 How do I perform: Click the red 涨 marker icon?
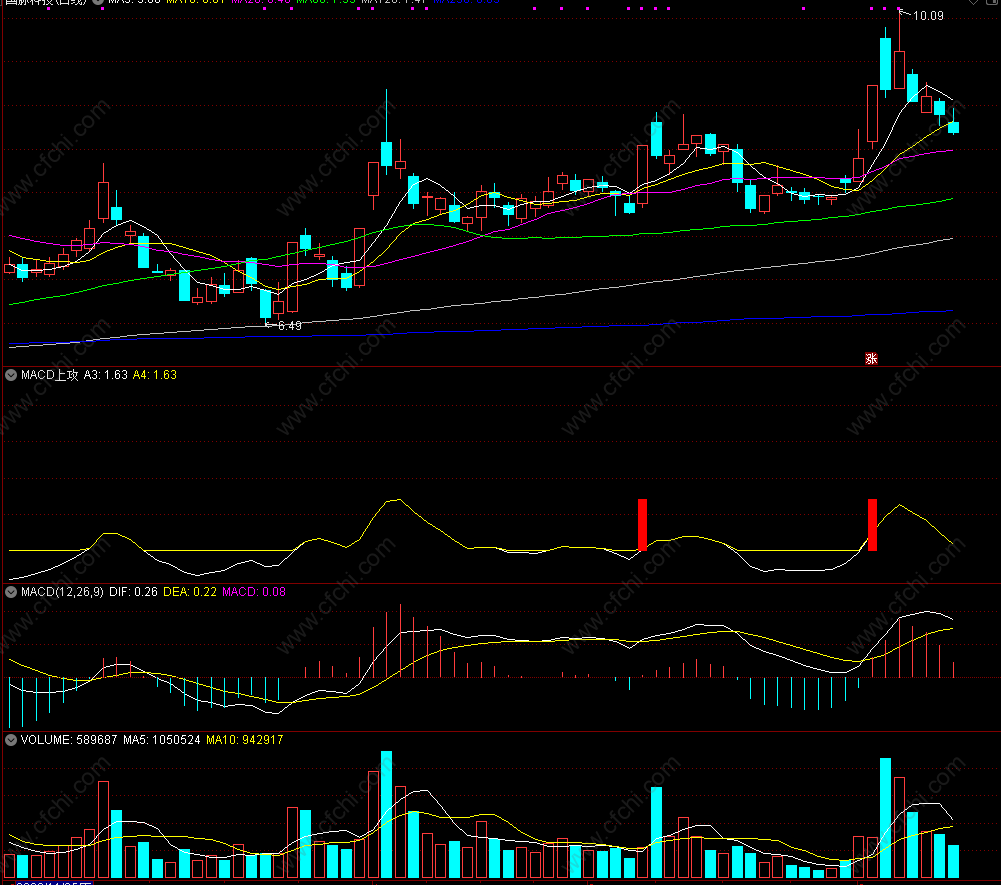click(871, 359)
